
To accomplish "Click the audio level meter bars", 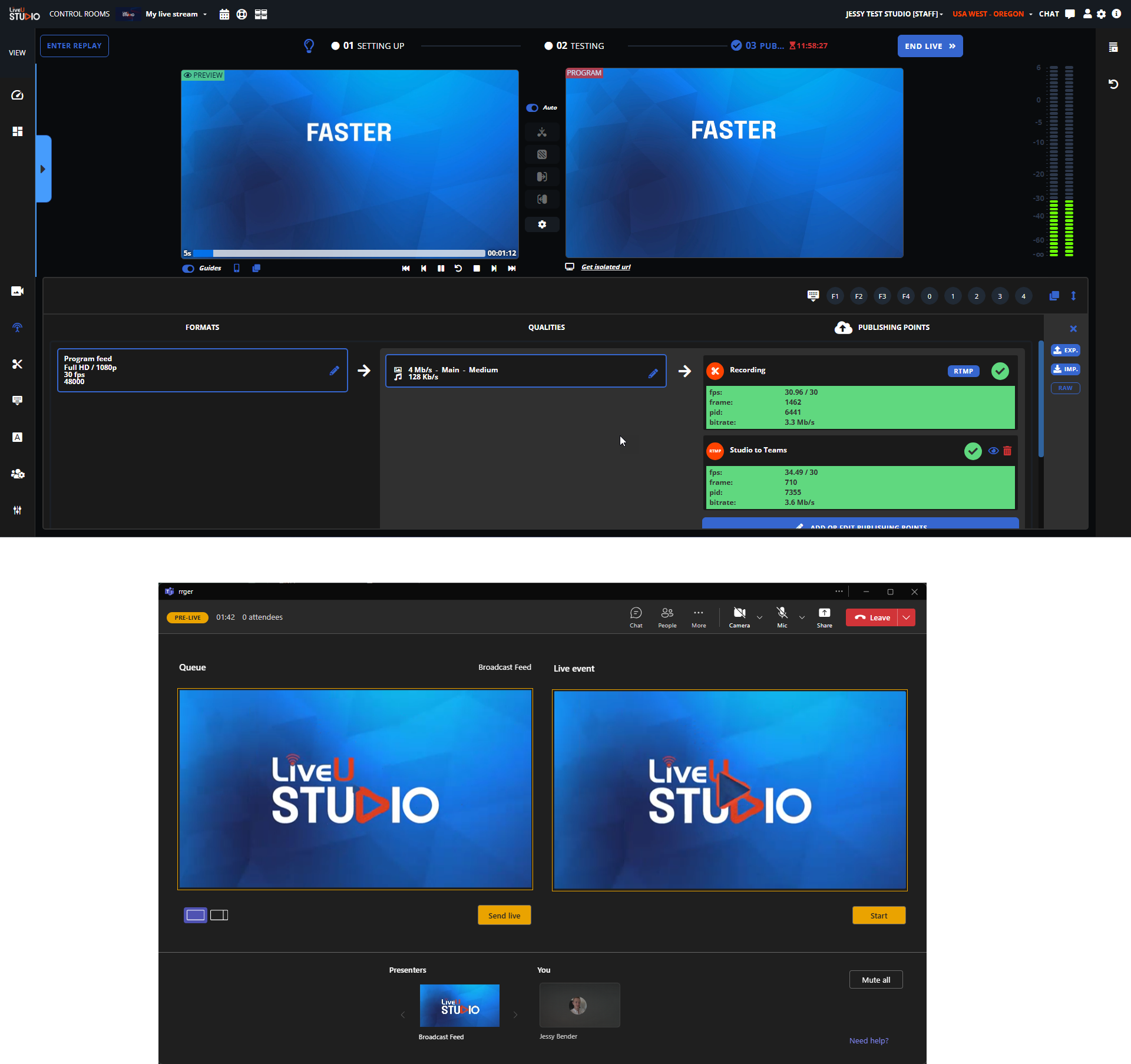I will (1061, 161).
